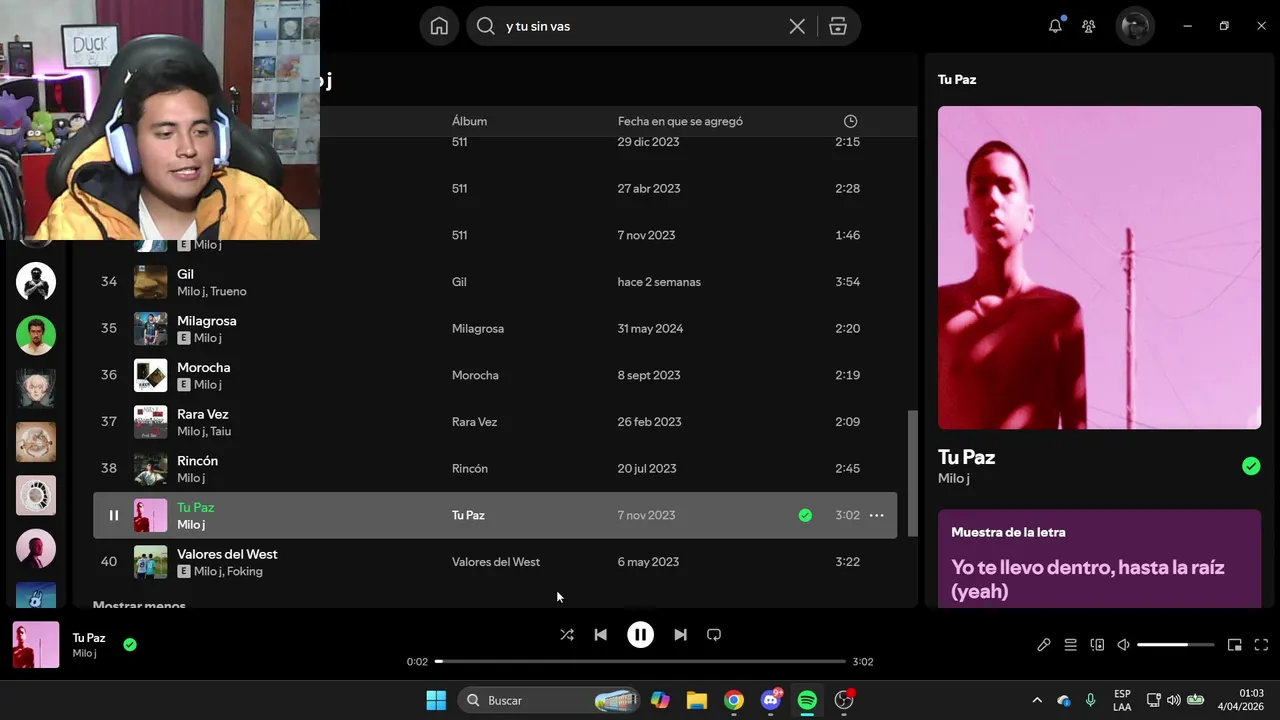Sort by Fecha en que se agregó
Viewport: 1280px width, 720px height.
click(680, 121)
